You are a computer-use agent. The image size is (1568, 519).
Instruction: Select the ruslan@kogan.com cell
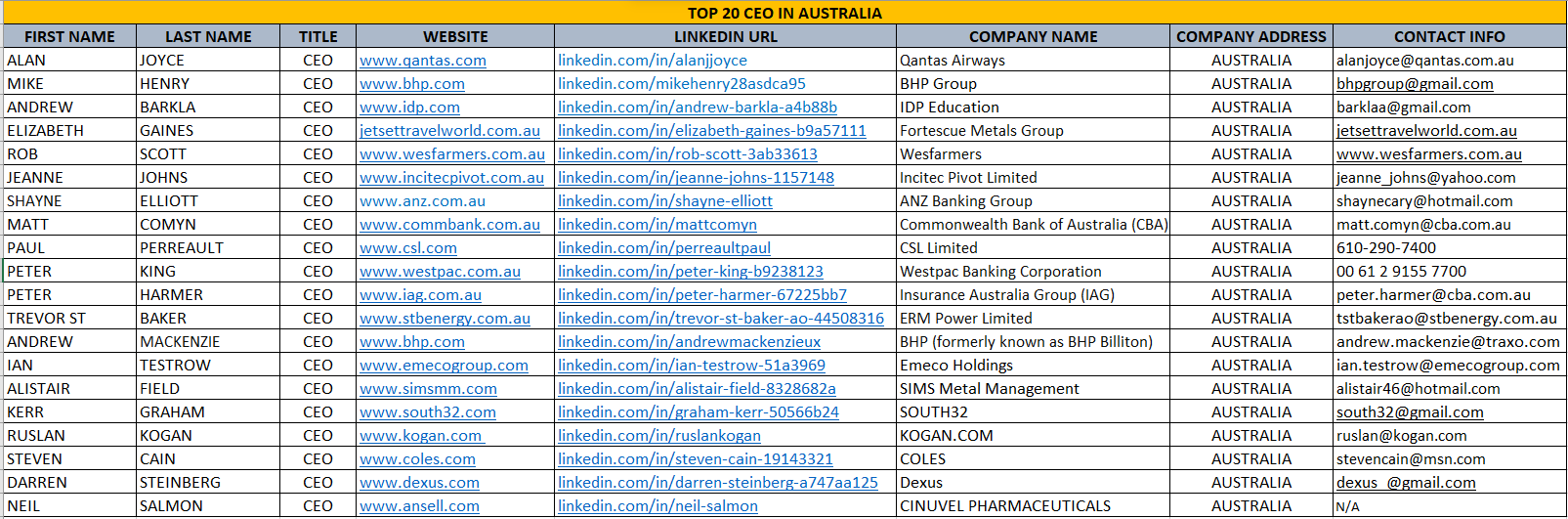point(1450,436)
